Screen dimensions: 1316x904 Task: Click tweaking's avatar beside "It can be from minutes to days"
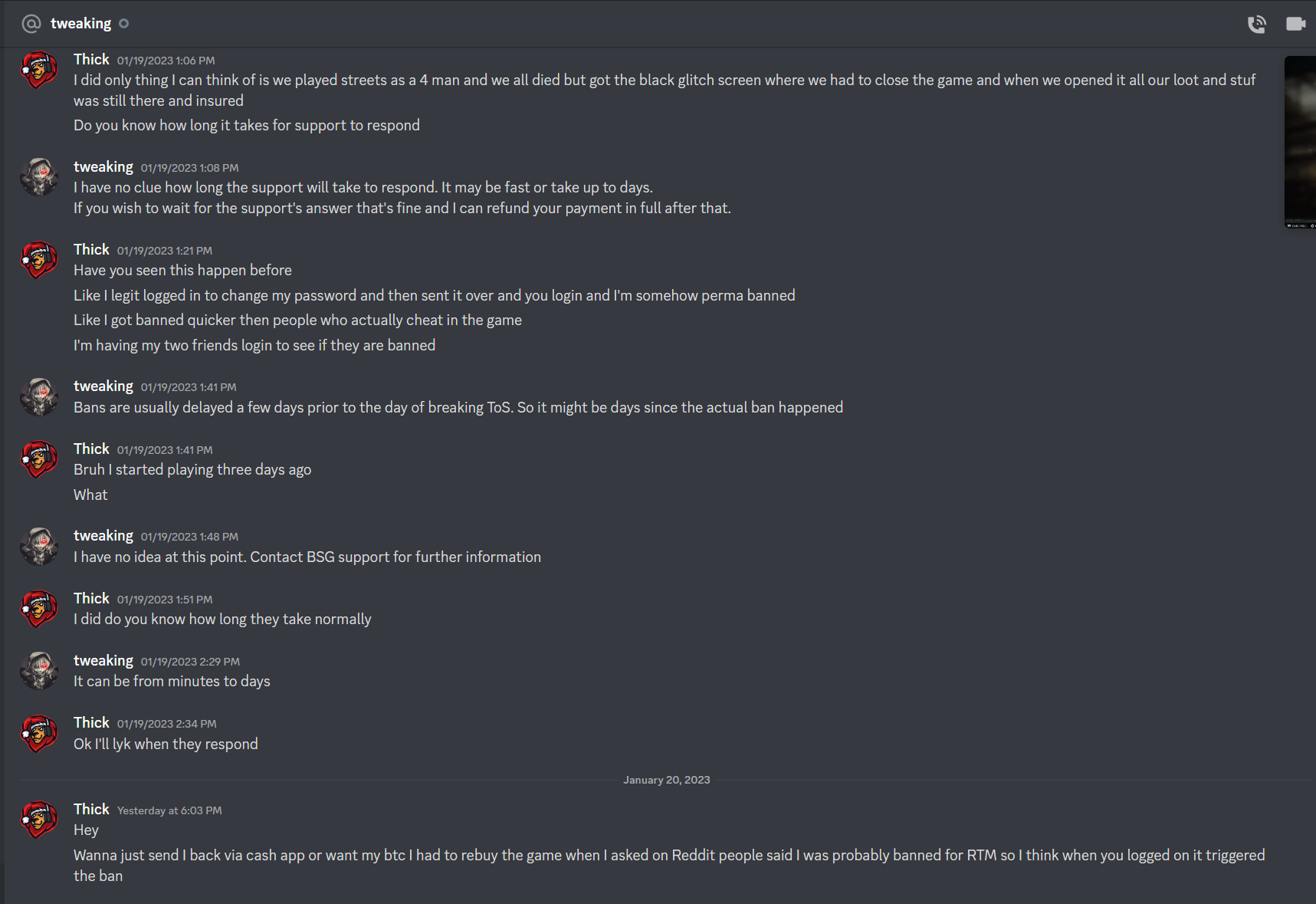click(x=38, y=670)
